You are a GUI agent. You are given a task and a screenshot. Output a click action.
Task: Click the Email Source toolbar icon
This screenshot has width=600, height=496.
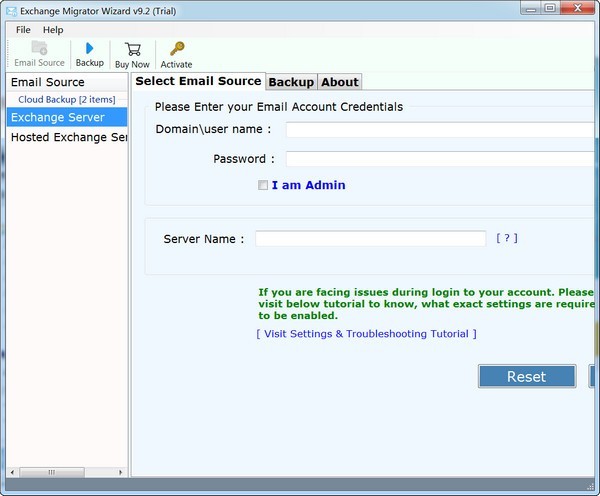point(39,49)
